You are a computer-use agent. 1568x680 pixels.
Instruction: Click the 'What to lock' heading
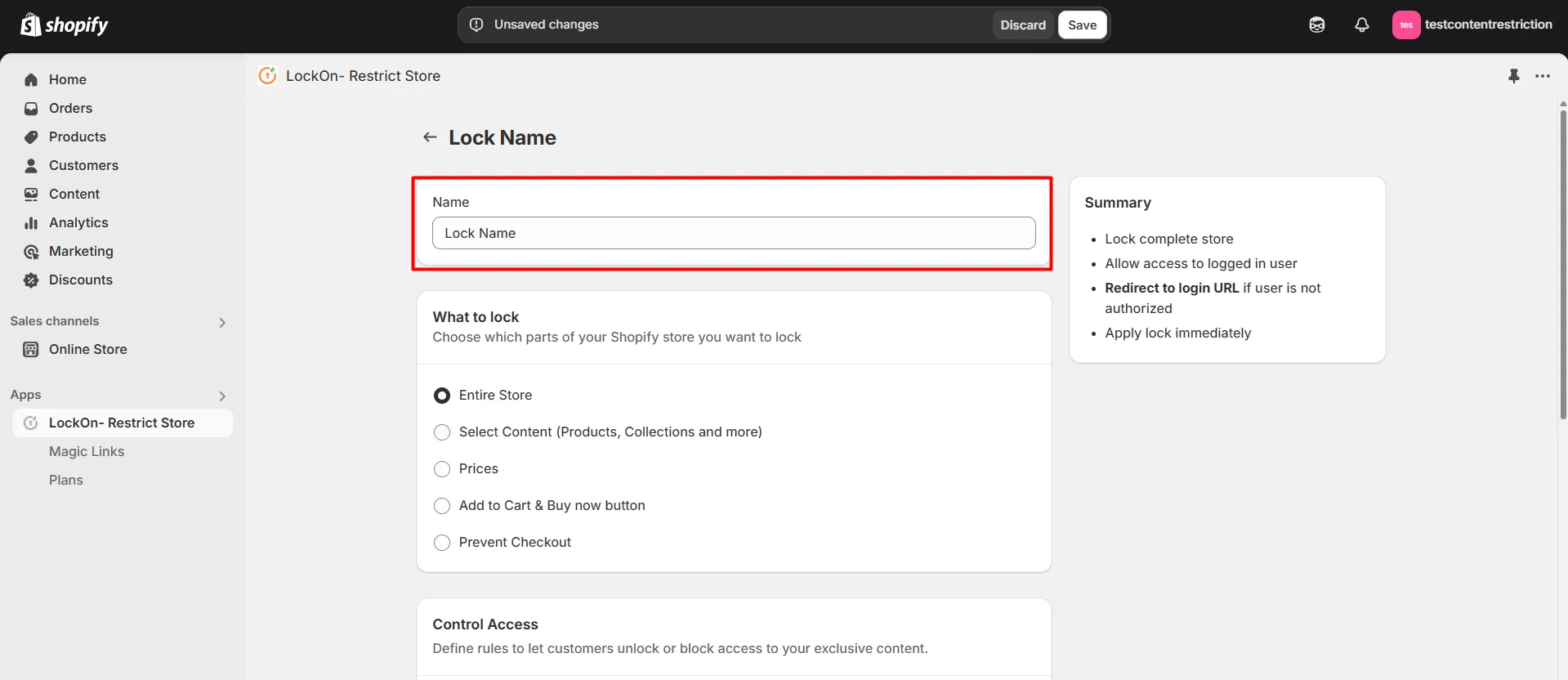point(476,317)
